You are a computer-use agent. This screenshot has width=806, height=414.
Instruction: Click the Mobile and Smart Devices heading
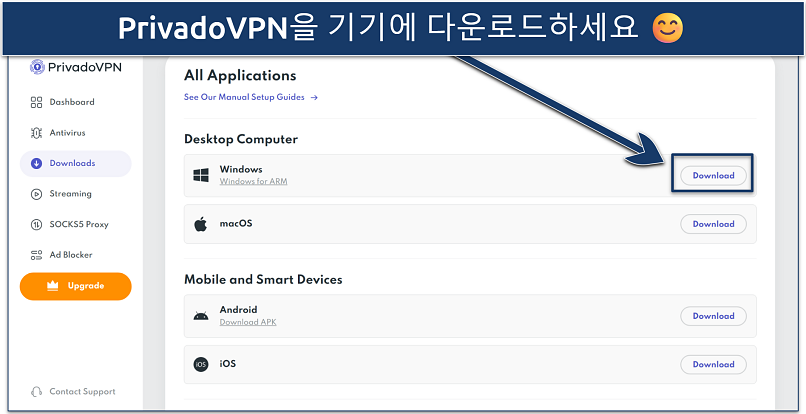pos(263,280)
